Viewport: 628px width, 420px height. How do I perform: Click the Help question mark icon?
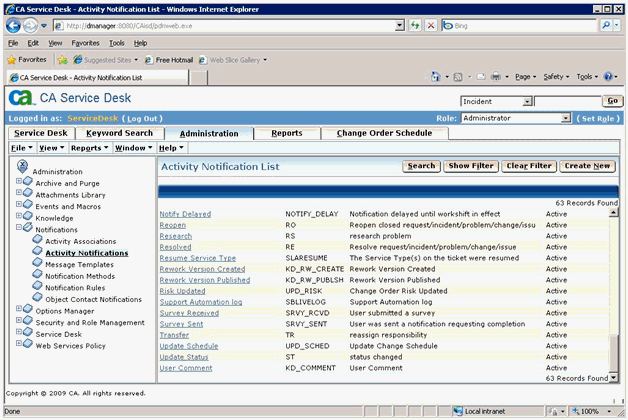click(x=608, y=76)
